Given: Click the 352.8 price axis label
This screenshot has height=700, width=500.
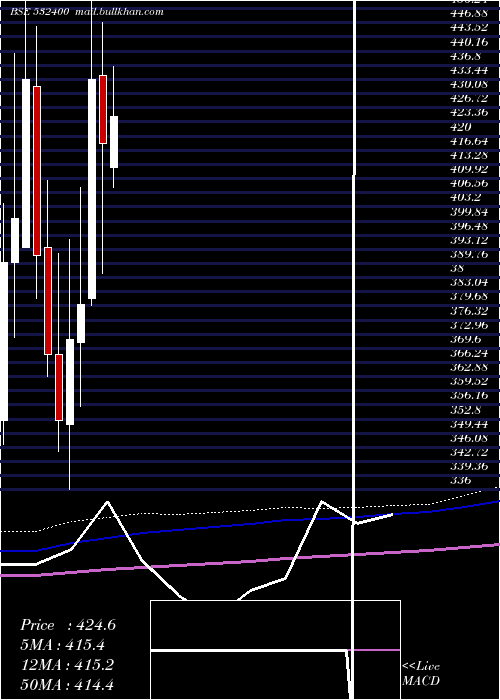Looking at the screenshot, I should [465, 409].
